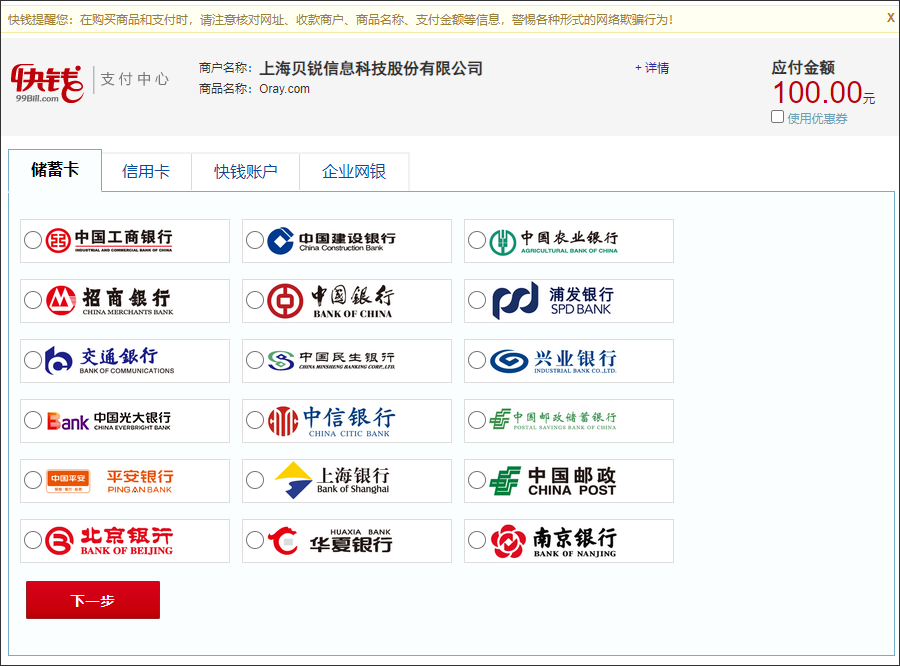Click the amount 100.00 元
The width and height of the screenshot is (900, 666).
824,92
